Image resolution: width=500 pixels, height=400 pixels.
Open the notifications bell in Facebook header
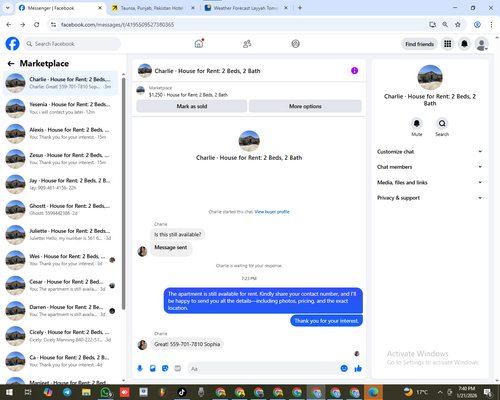click(464, 44)
